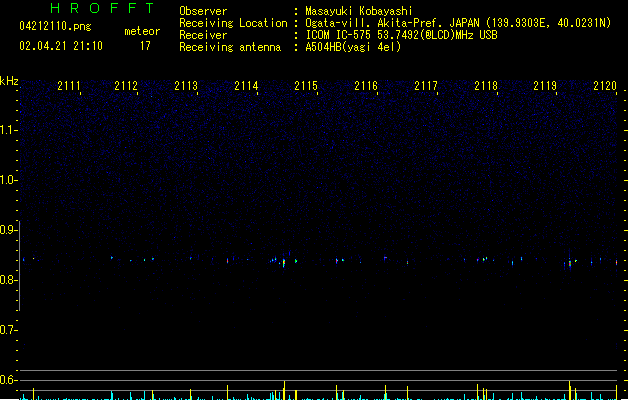Click the Receiving Location field label
This screenshot has width=629, height=400.
tap(233, 23)
